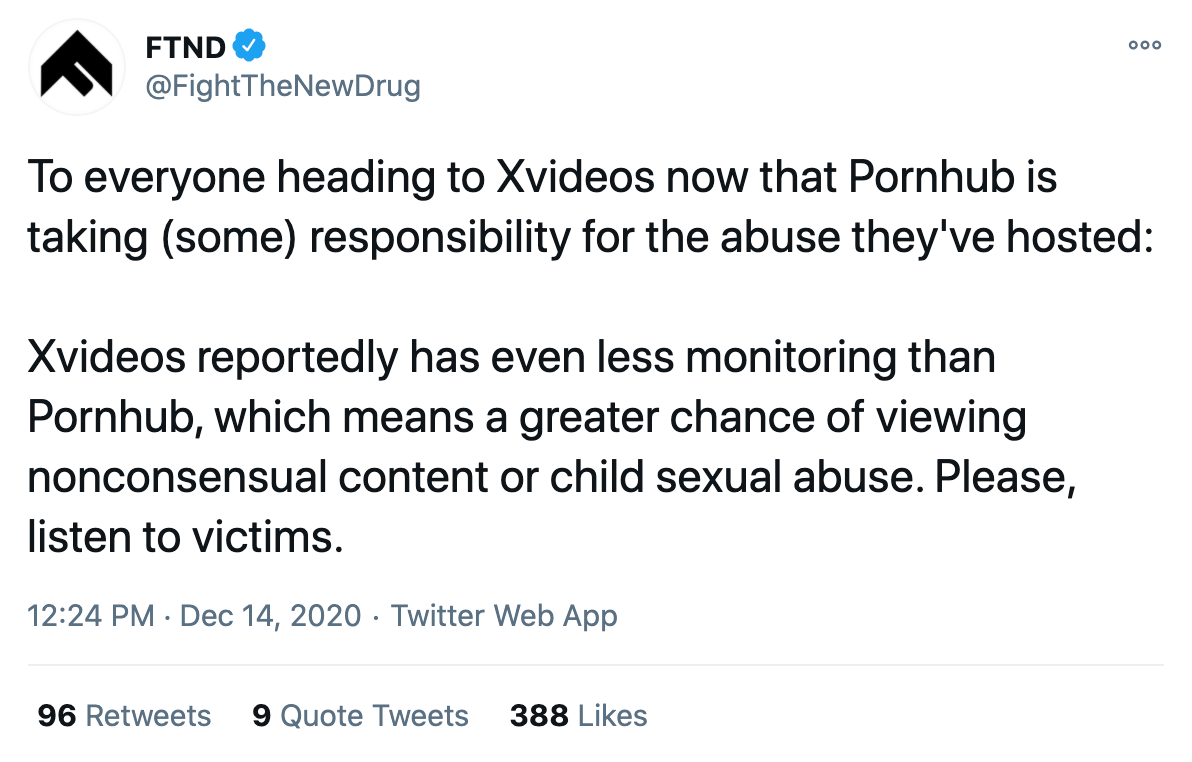This screenshot has height=762, width=1192.
Task: Click the FTND display name
Action: coord(185,47)
